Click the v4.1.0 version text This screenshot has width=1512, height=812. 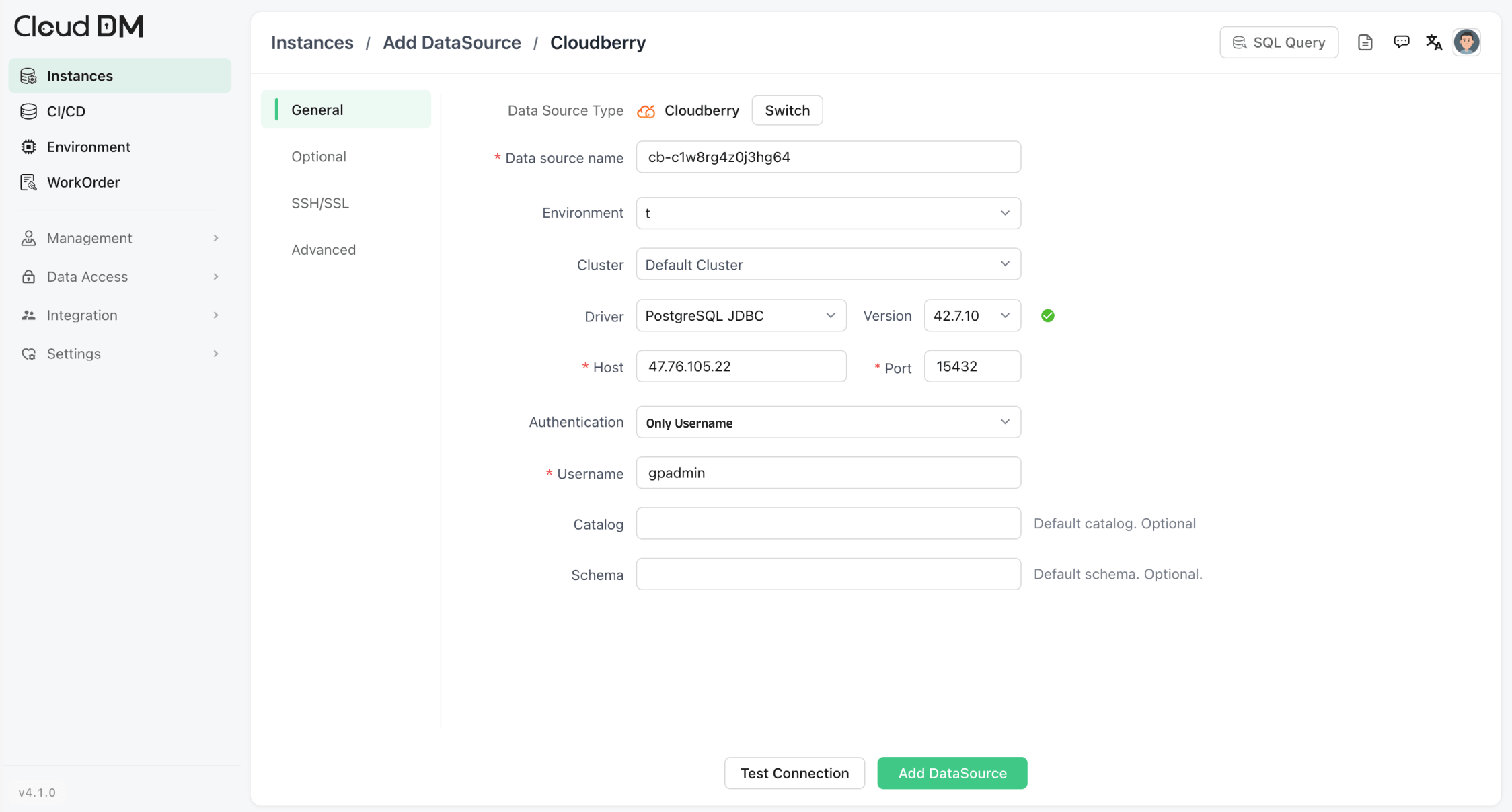(37, 793)
